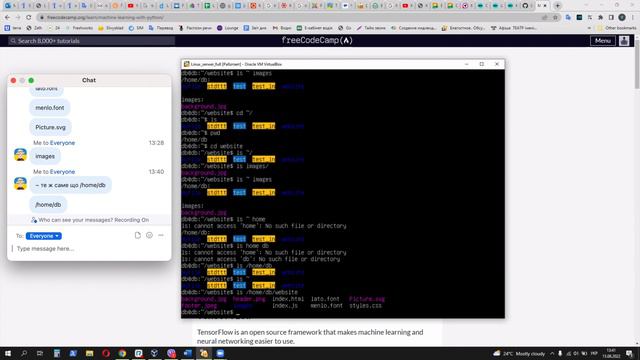
Task: Search freeCodeCamp tutorials field
Action: pyautogui.click(x=92, y=41)
